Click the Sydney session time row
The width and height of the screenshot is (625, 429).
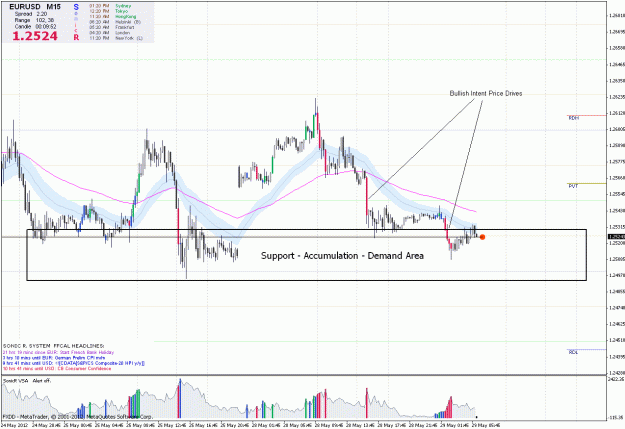(x=110, y=6)
